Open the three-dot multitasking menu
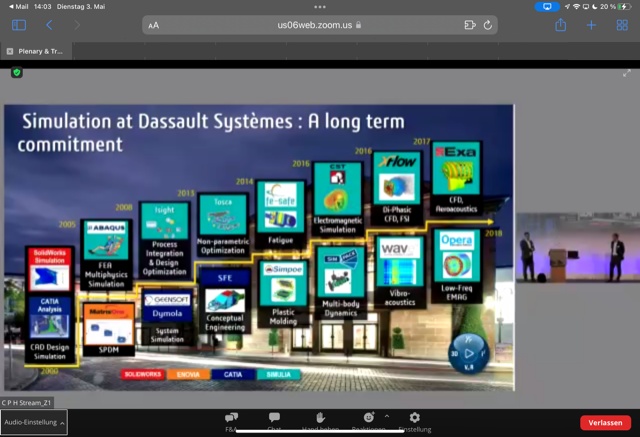640x437 pixels. point(320,7)
